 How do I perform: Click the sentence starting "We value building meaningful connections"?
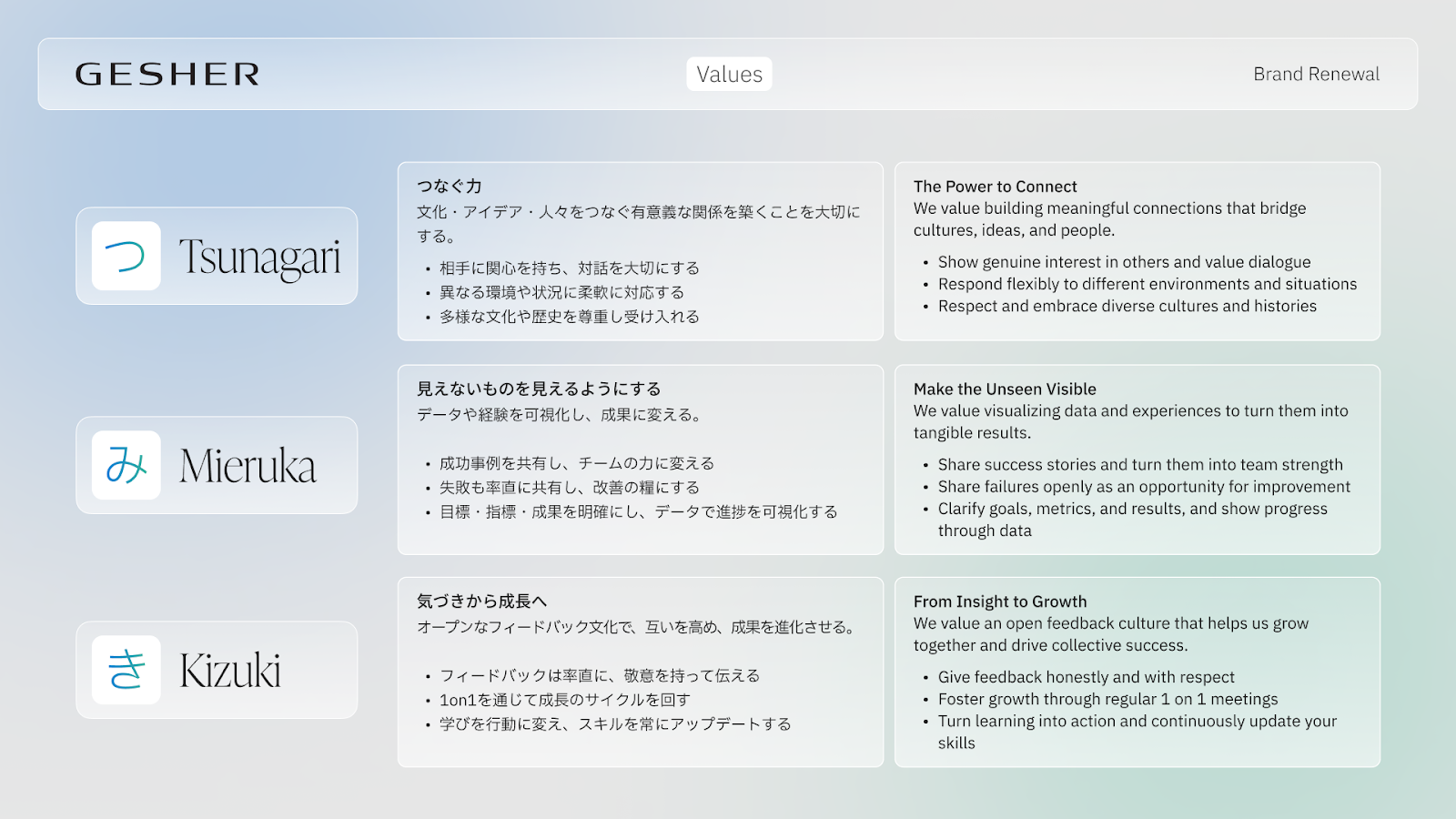pyautogui.click(x=1110, y=219)
